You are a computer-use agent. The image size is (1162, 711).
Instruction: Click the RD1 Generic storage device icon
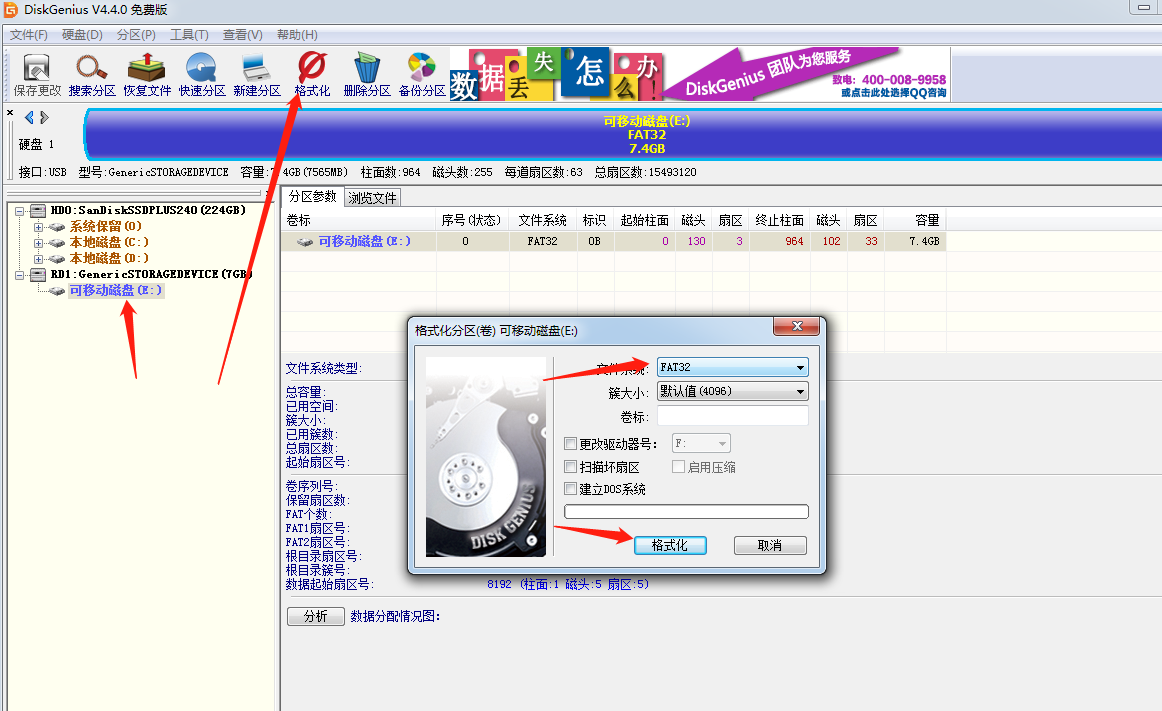38,274
